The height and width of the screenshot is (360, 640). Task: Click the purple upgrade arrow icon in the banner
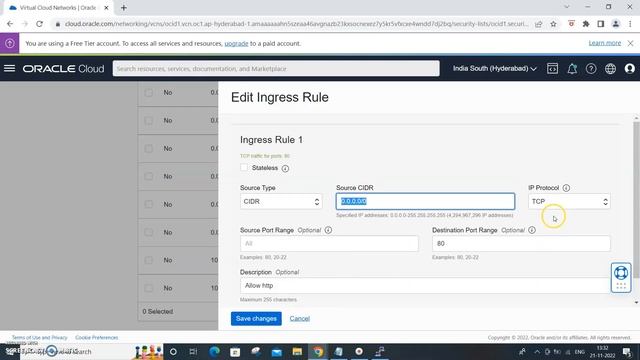(9, 43)
